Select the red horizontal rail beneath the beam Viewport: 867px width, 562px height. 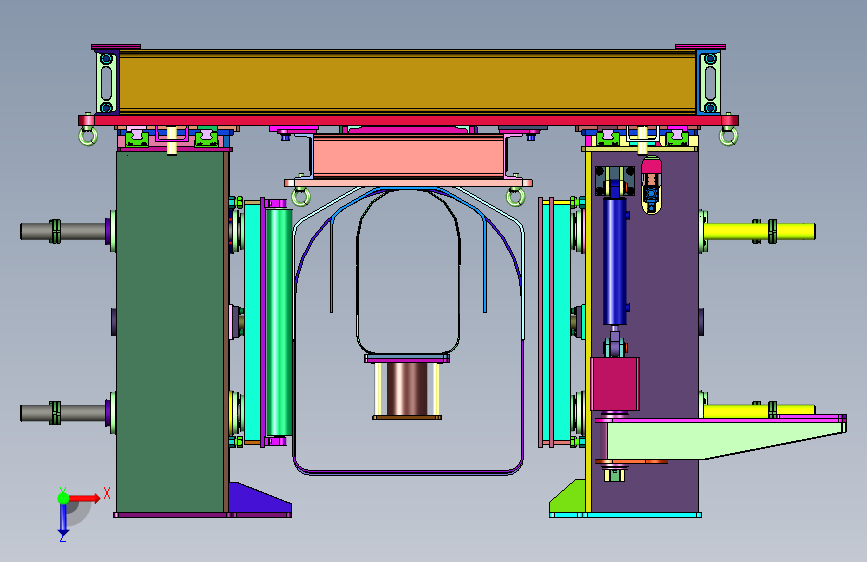(408, 120)
